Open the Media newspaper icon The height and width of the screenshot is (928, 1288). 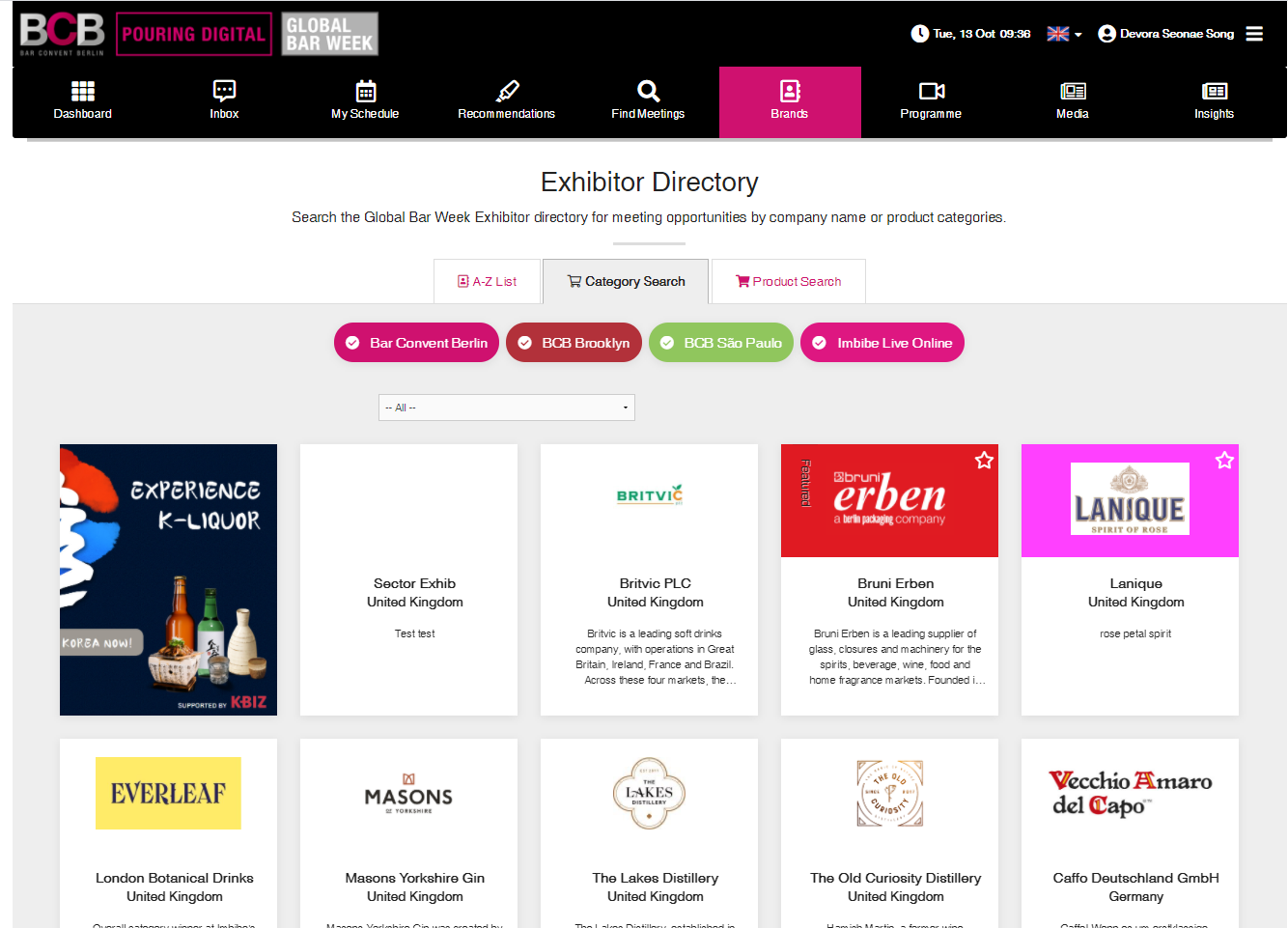(x=1073, y=91)
